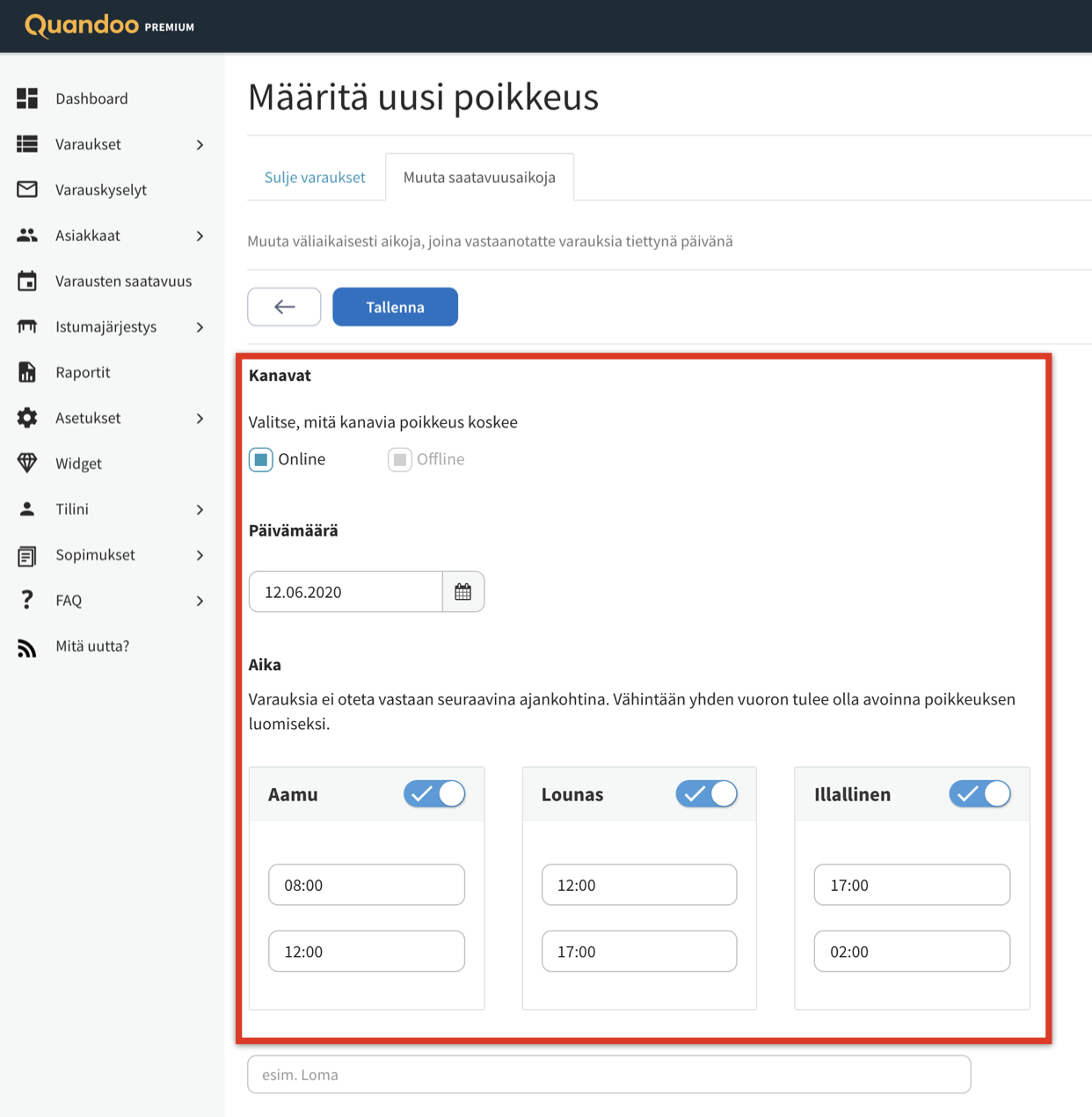The image size is (1092, 1117).
Task: Expand the Varaukset submenu chevron
Action: (x=200, y=144)
